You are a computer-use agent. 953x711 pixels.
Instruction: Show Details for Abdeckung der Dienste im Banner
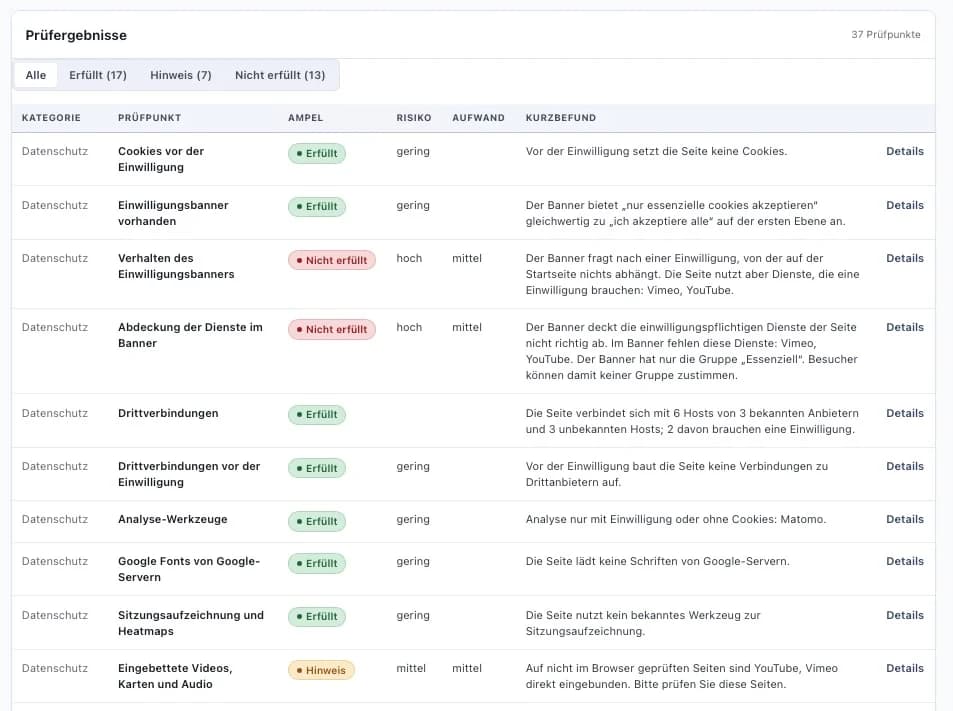(x=904, y=327)
